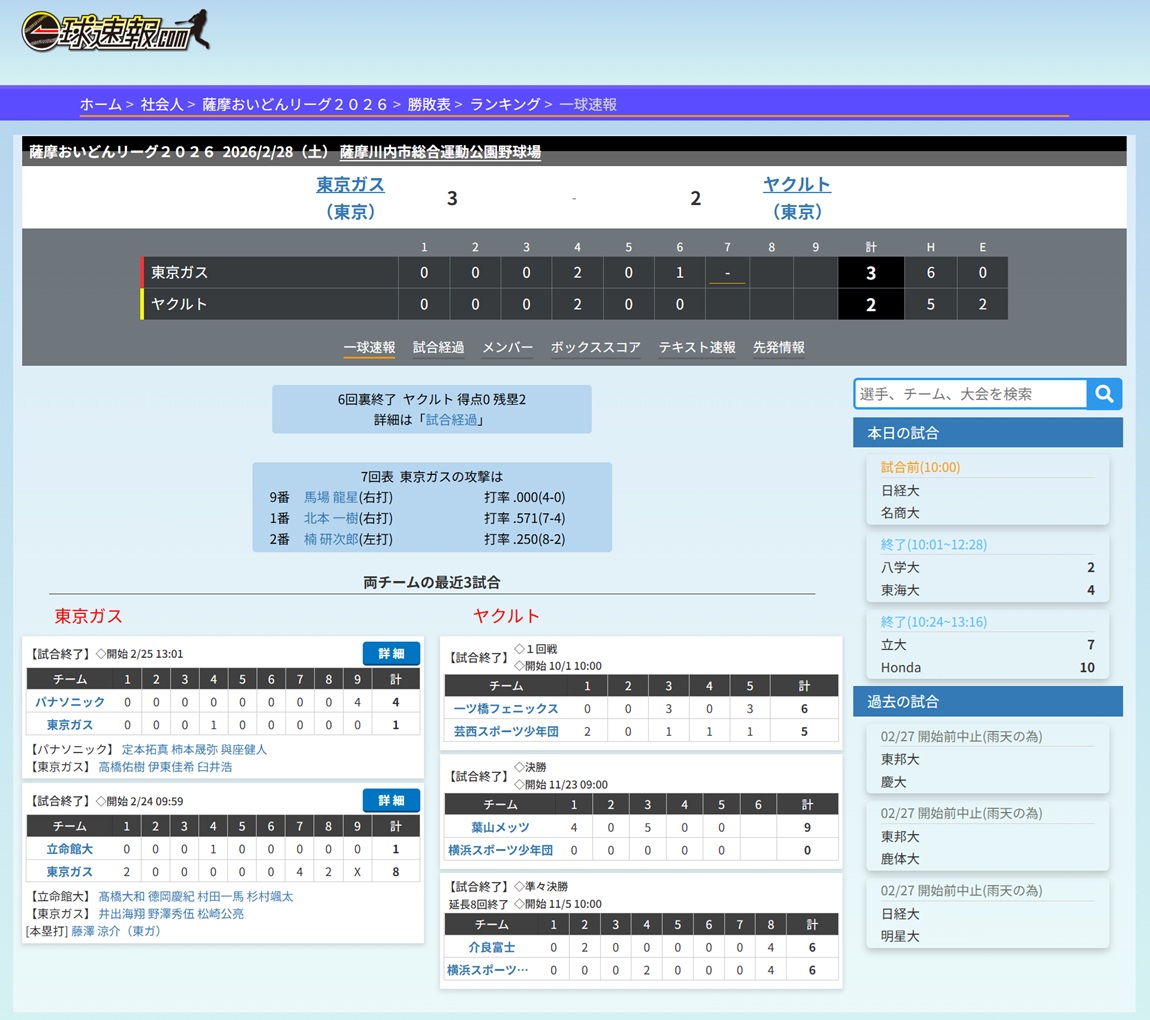Open 詳細 for the パナソニック game
The width and height of the screenshot is (1150, 1020).
391,653
